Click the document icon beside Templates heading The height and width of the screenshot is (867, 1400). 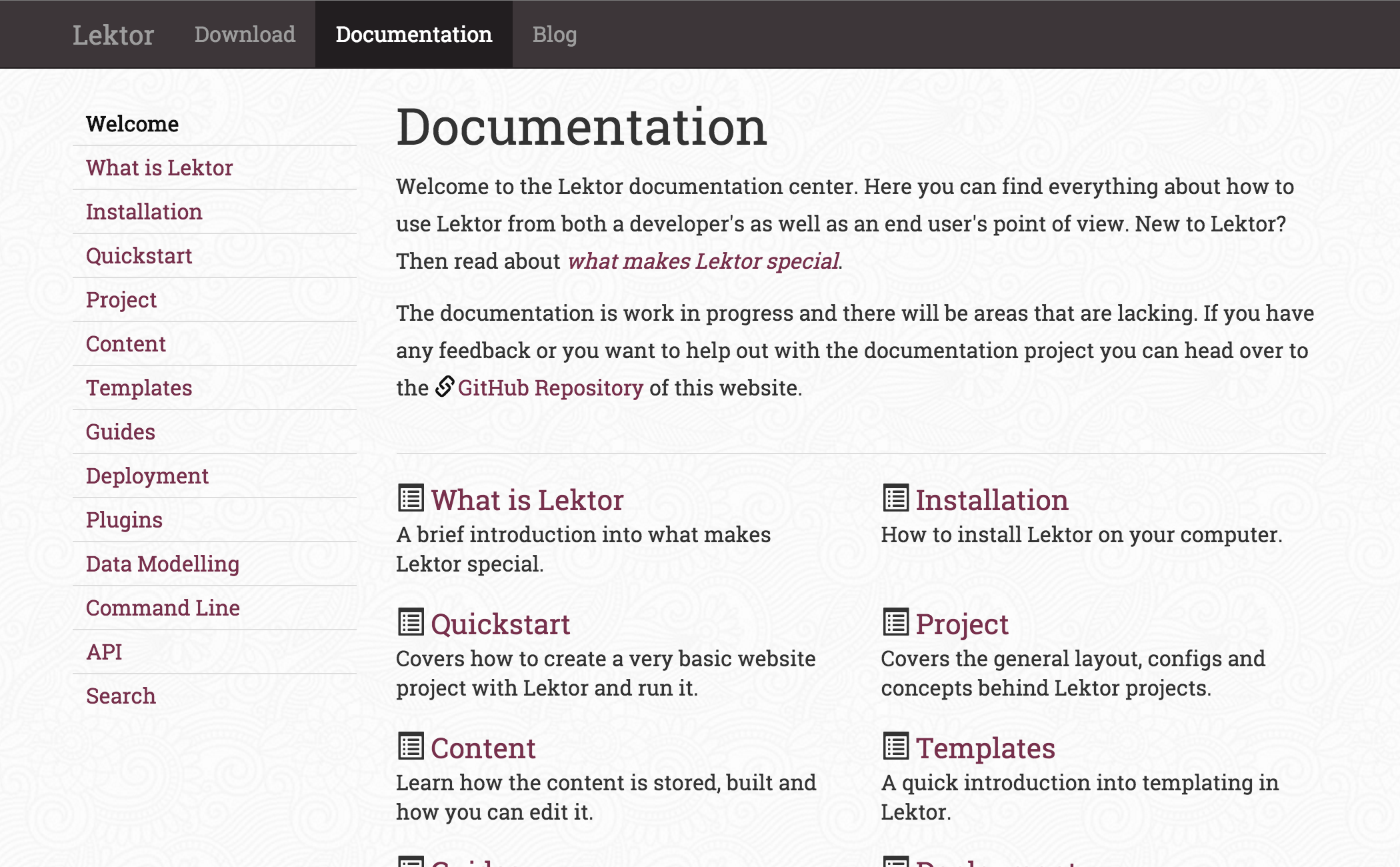point(895,746)
